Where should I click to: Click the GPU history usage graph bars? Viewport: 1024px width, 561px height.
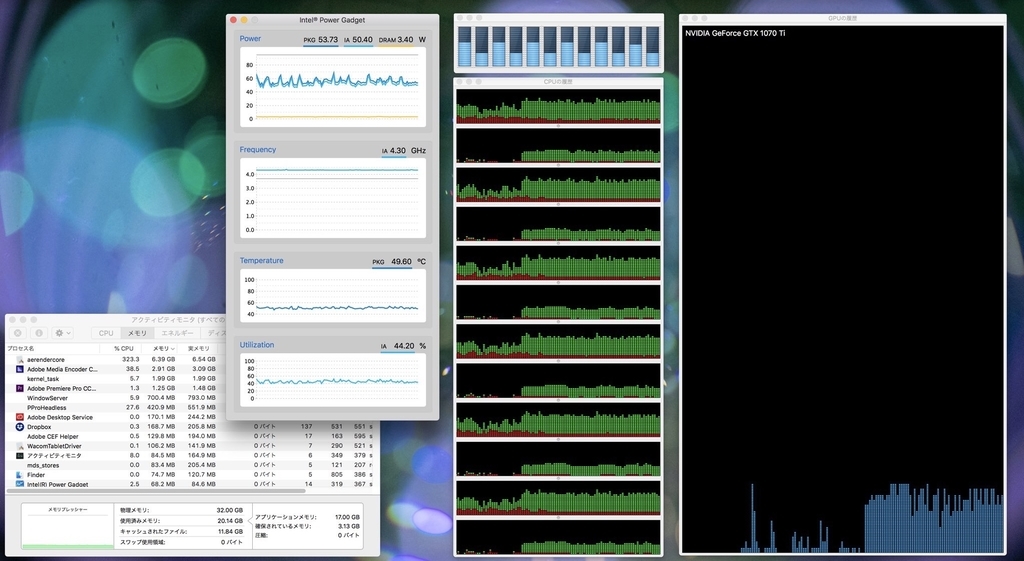[872, 519]
